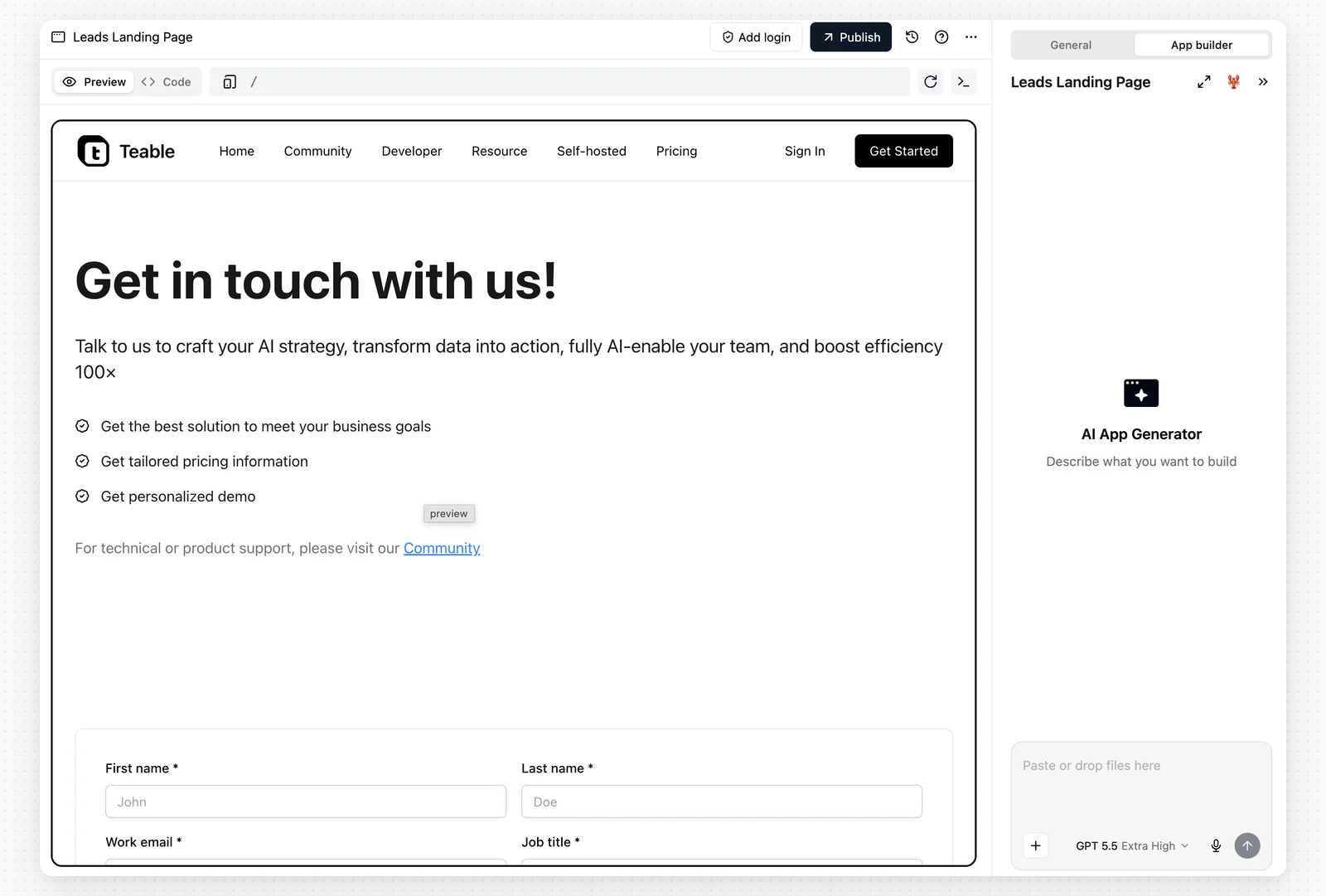Open Self-hosted nav menu item
Image resolution: width=1326 pixels, height=896 pixels.
[x=592, y=151]
